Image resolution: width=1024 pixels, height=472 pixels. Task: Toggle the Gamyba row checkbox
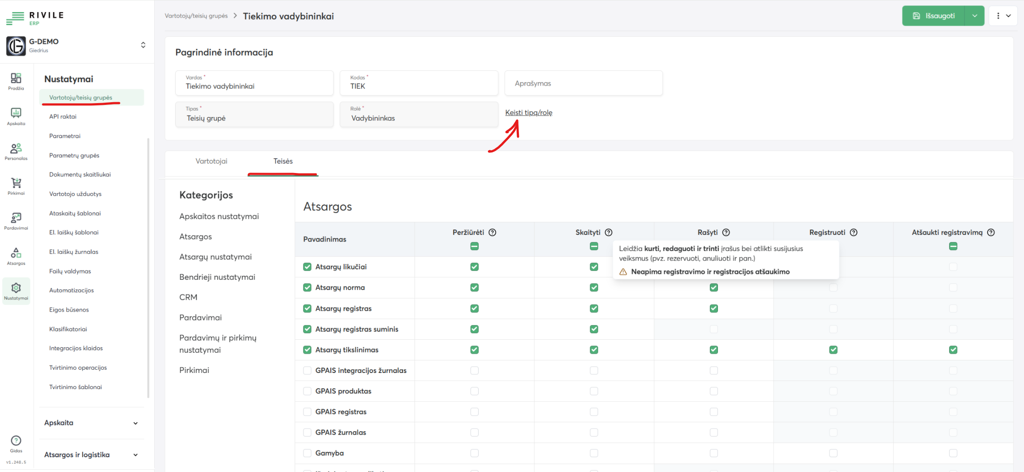point(308,453)
